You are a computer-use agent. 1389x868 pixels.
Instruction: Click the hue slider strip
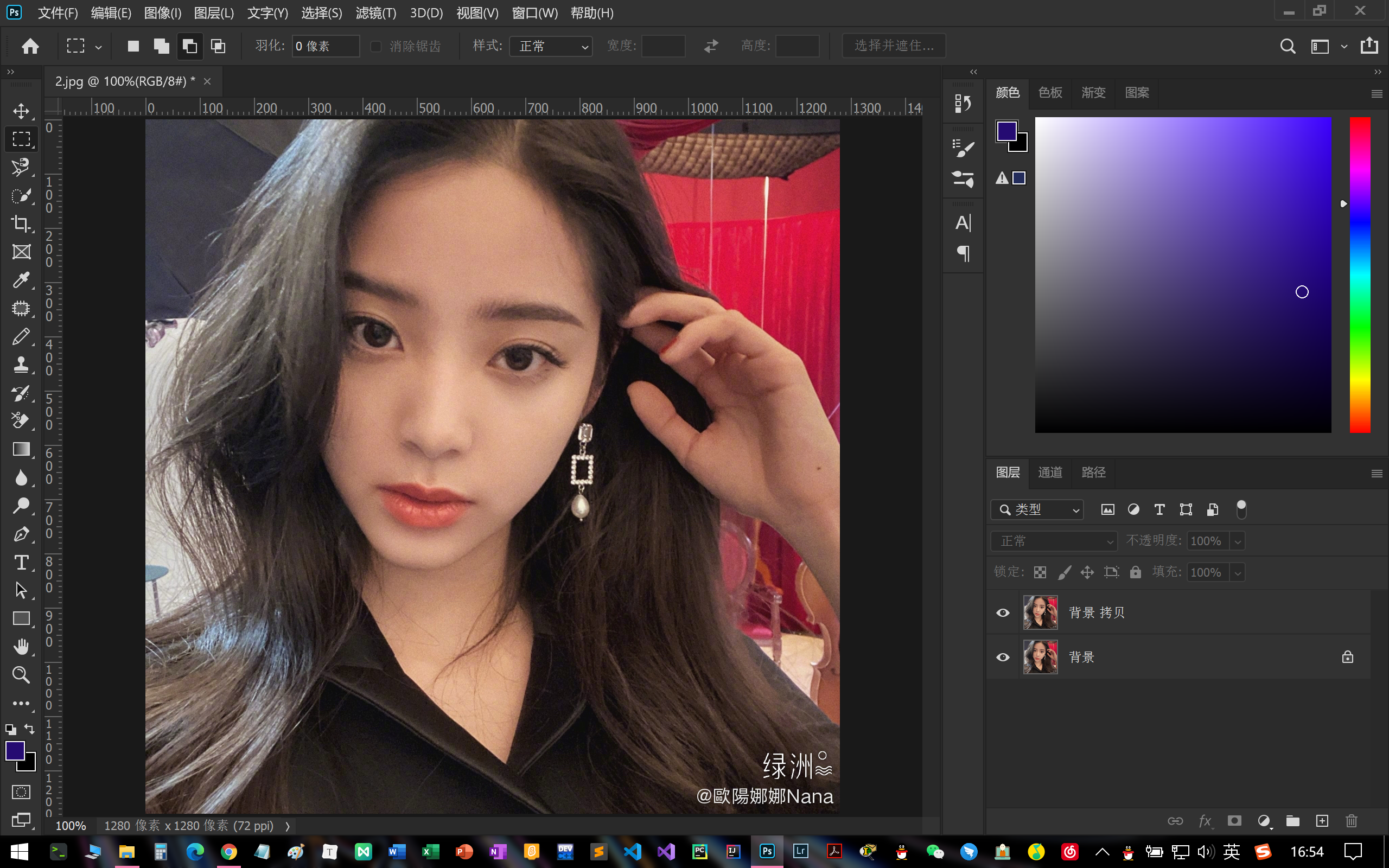coord(1360,275)
